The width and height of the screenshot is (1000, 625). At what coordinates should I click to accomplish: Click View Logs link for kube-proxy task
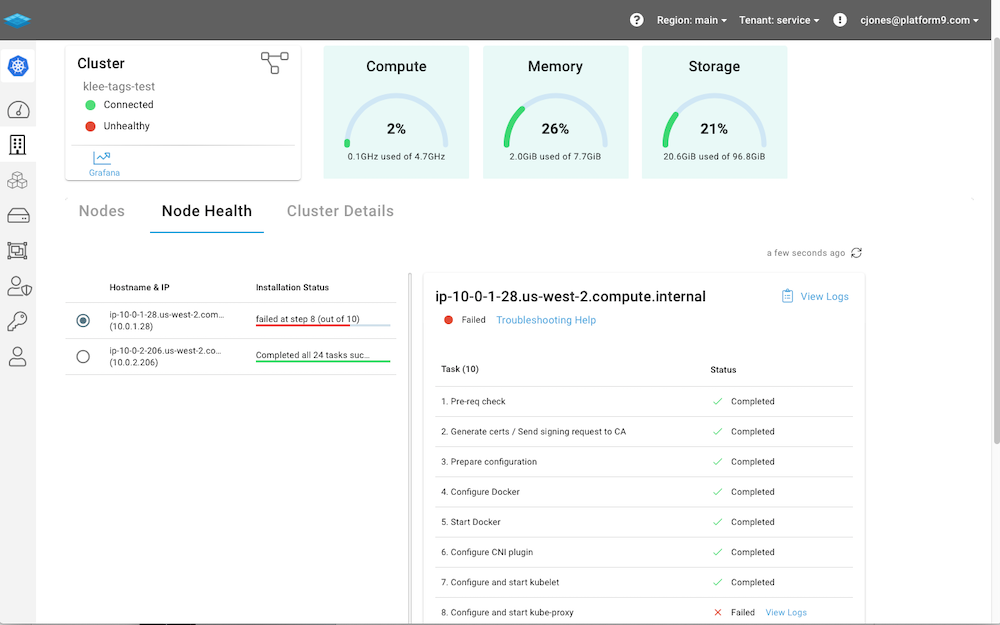tap(786, 612)
